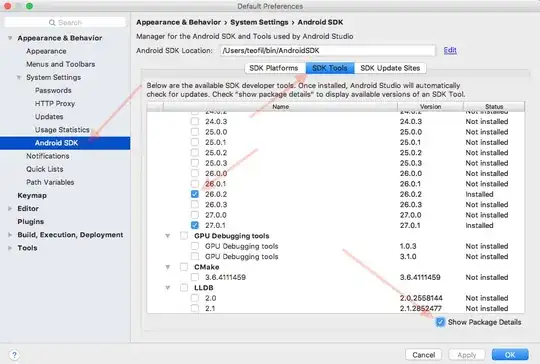
Task: Collapse the CMake group
Action: [x=168, y=267]
